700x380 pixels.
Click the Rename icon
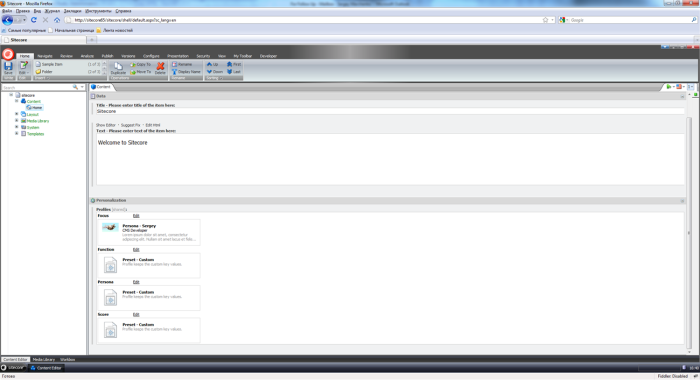[182, 64]
